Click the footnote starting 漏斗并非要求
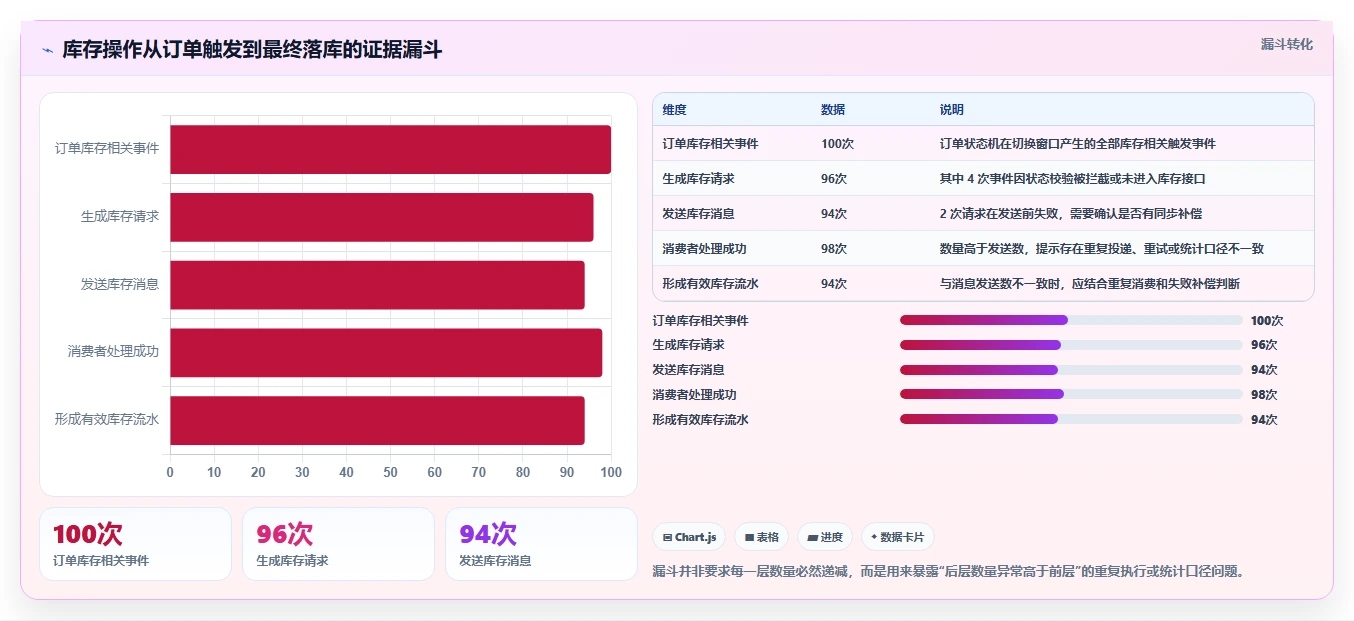 pos(950,571)
